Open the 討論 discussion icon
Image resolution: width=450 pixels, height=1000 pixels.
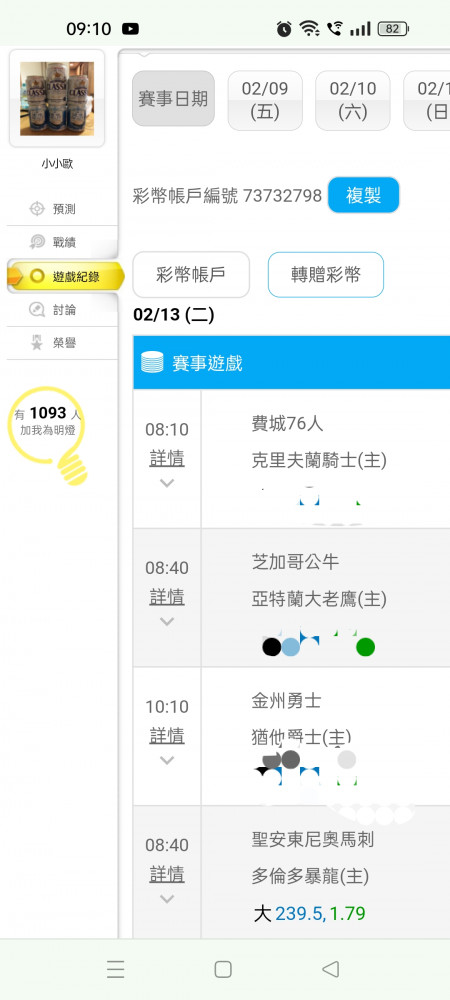(x=38, y=310)
